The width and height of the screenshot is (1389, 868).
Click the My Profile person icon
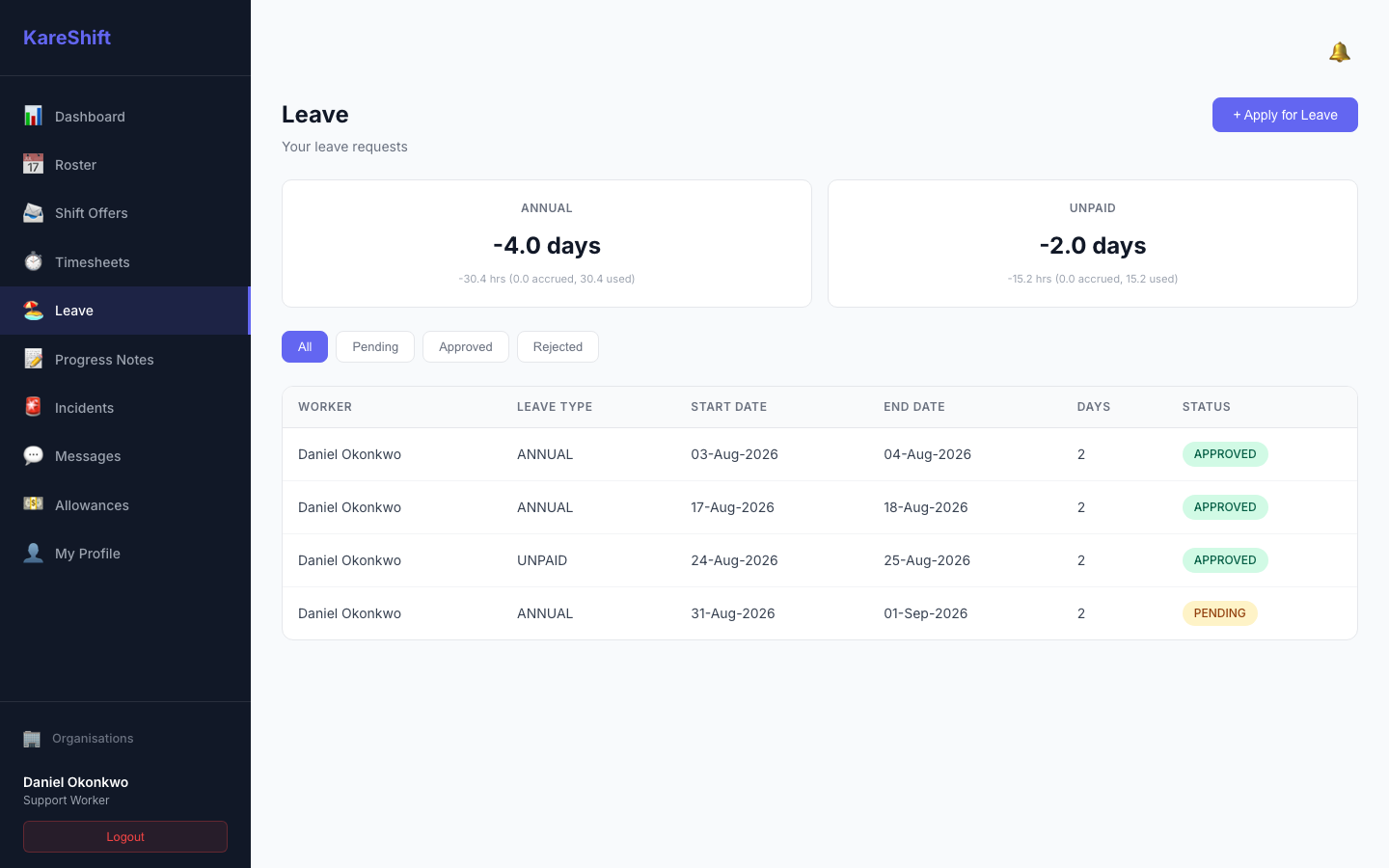tap(33, 553)
